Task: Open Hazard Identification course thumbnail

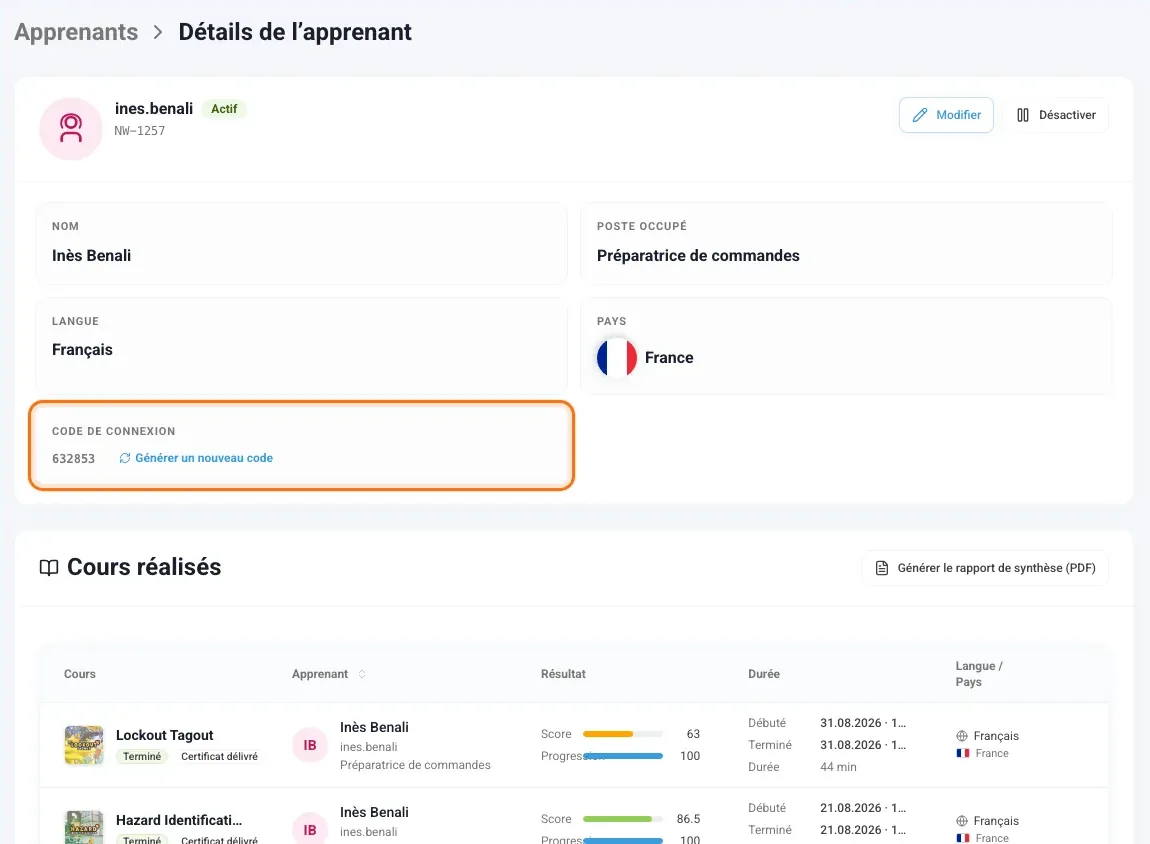Action: pyautogui.click(x=84, y=827)
